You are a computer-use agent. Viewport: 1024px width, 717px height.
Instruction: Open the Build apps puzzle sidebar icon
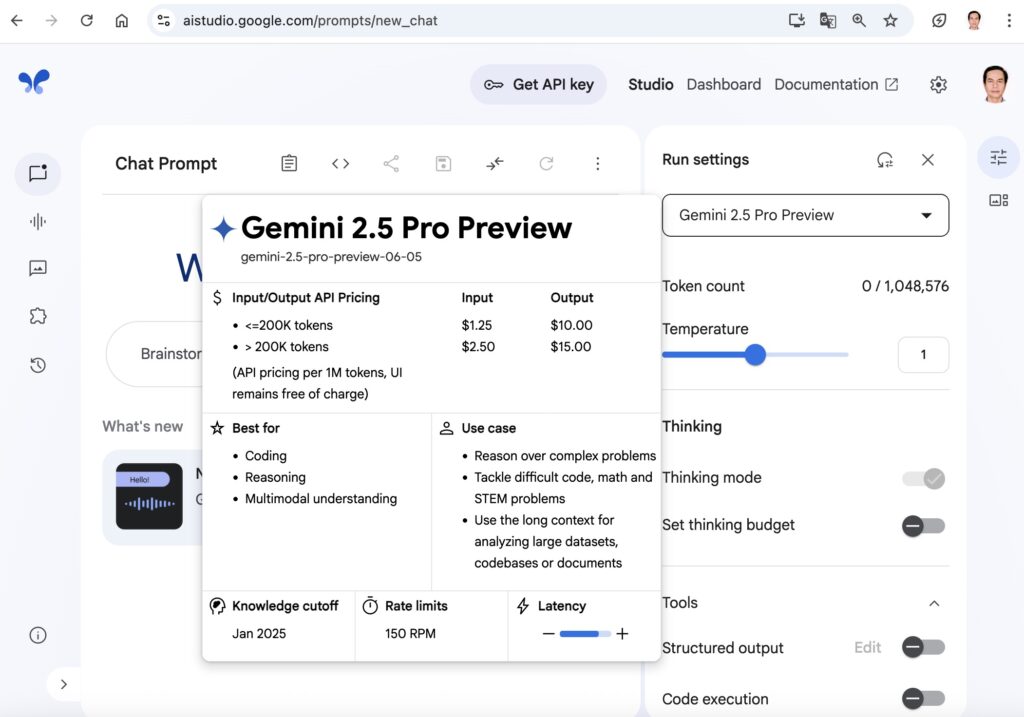point(38,316)
